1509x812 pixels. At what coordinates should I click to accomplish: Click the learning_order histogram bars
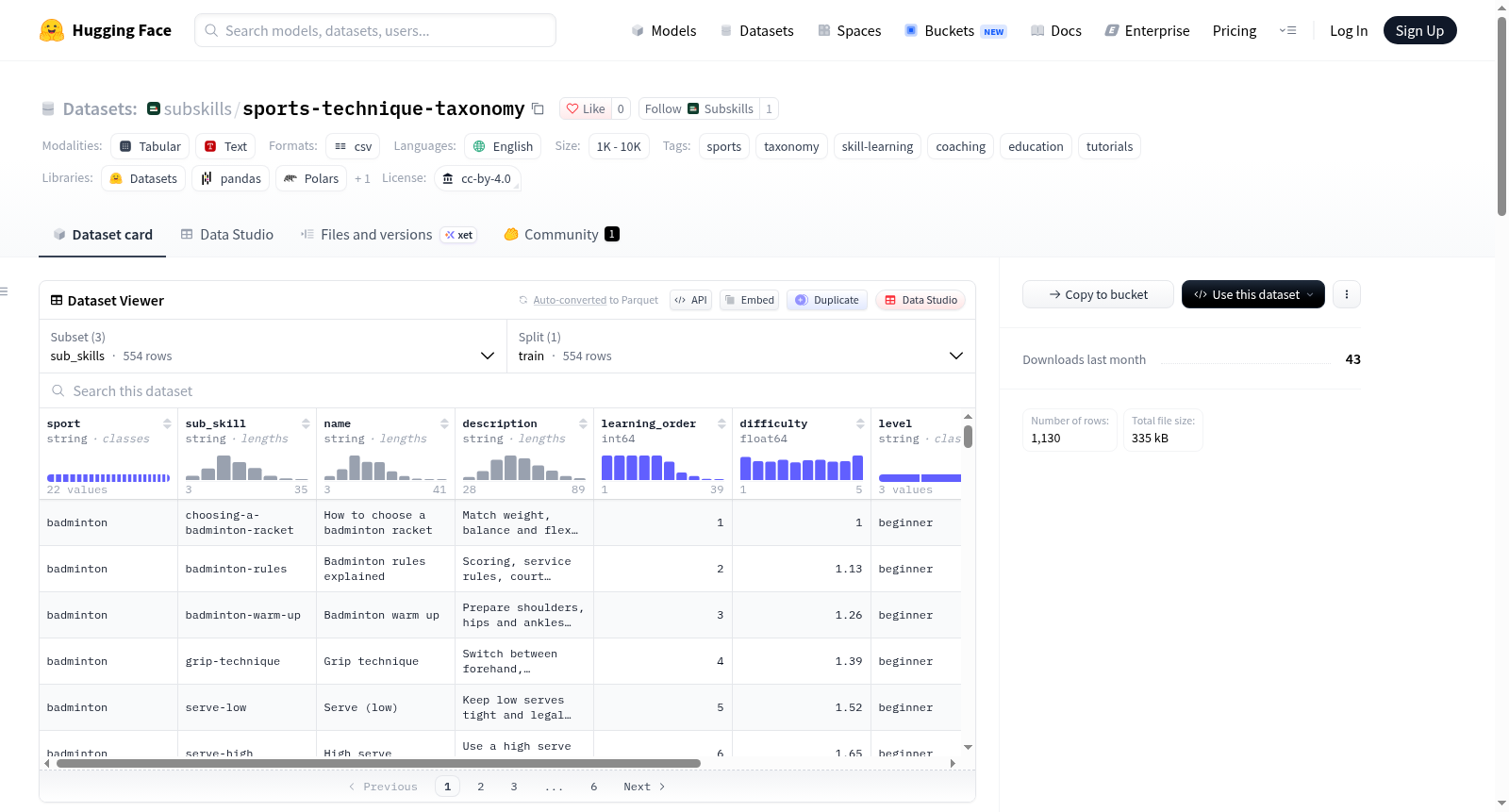click(x=663, y=467)
